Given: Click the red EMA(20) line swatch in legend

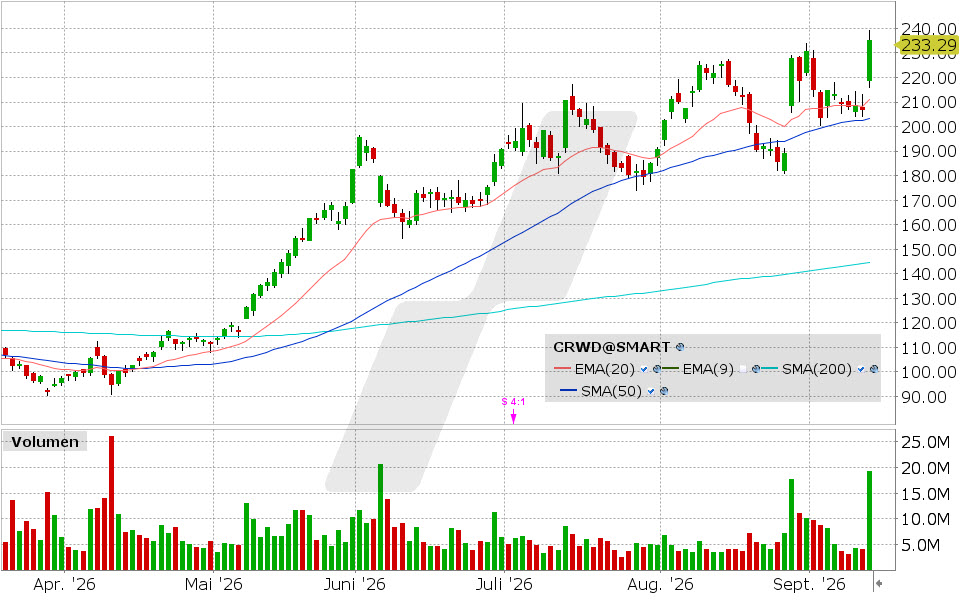Looking at the screenshot, I should tap(562, 369).
